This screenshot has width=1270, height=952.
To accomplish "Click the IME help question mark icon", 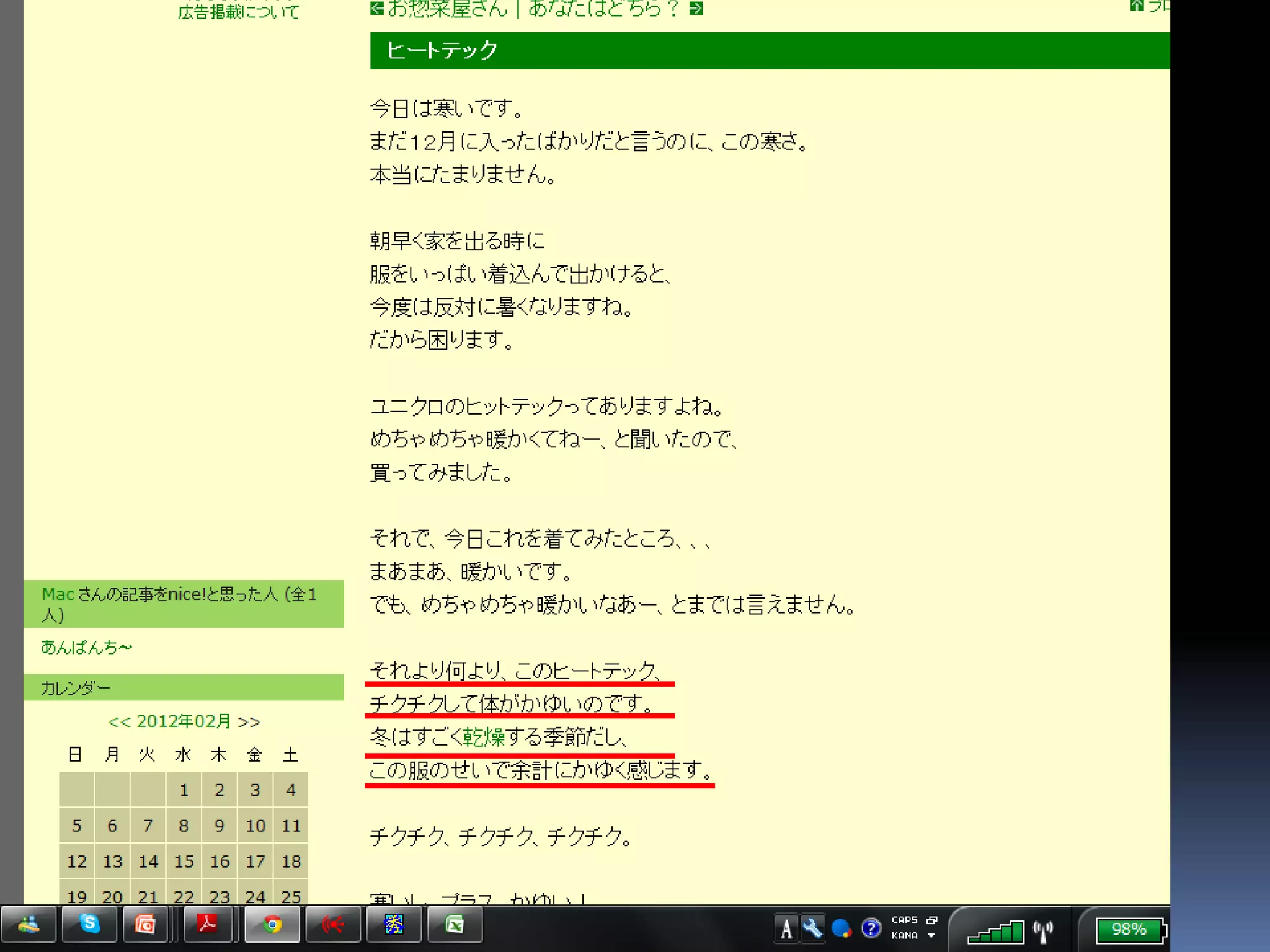I will 871,928.
